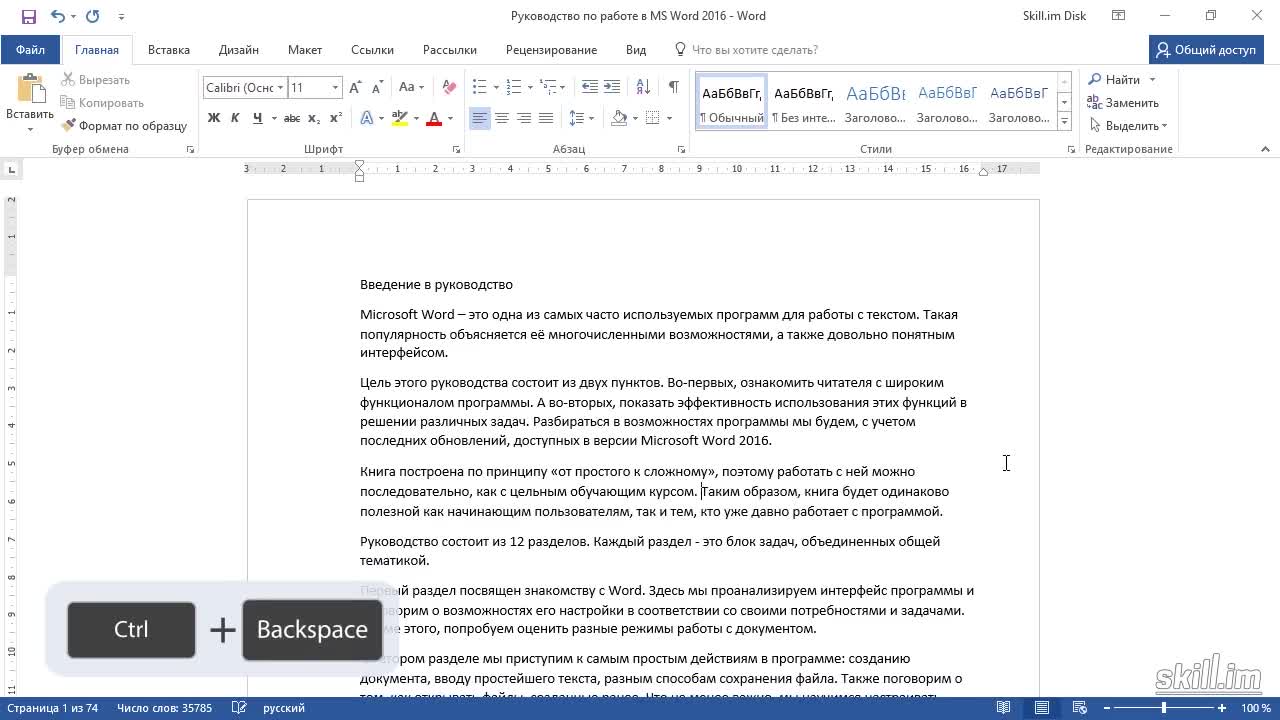Toggle bold Ж formatting

(214, 118)
